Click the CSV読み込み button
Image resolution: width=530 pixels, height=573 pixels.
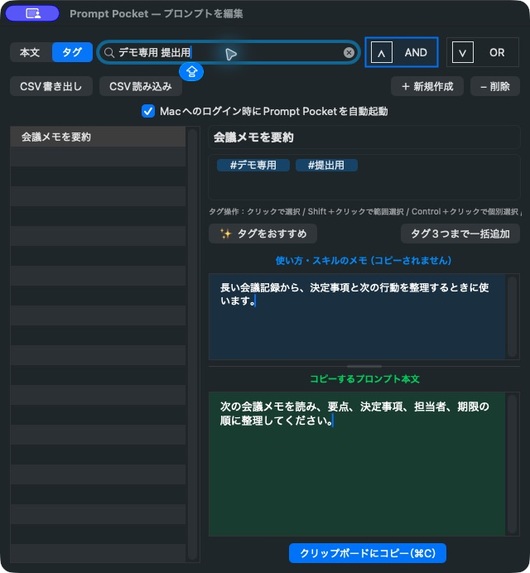141,87
